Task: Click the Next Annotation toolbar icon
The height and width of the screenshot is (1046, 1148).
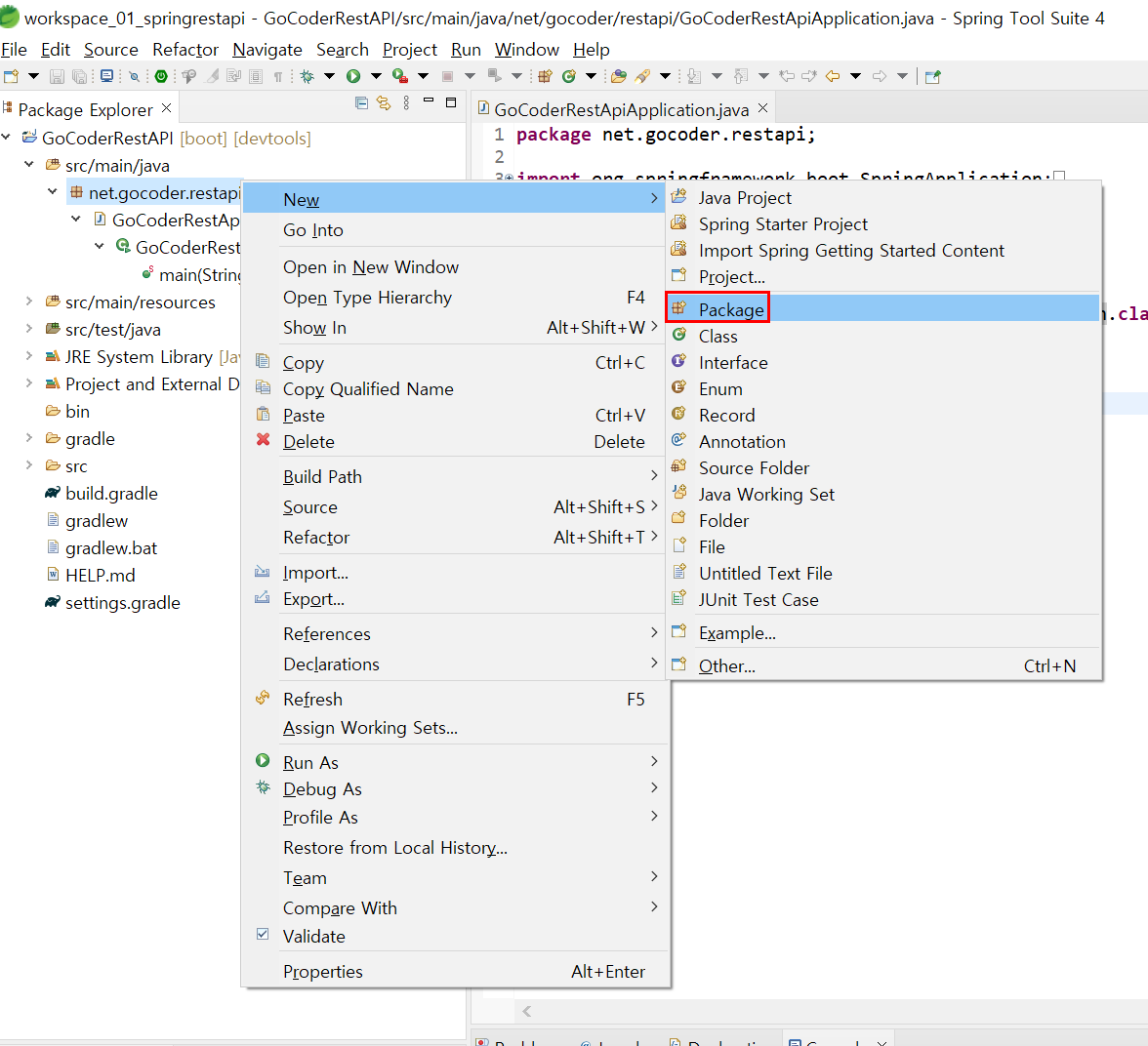Action: point(694,76)
